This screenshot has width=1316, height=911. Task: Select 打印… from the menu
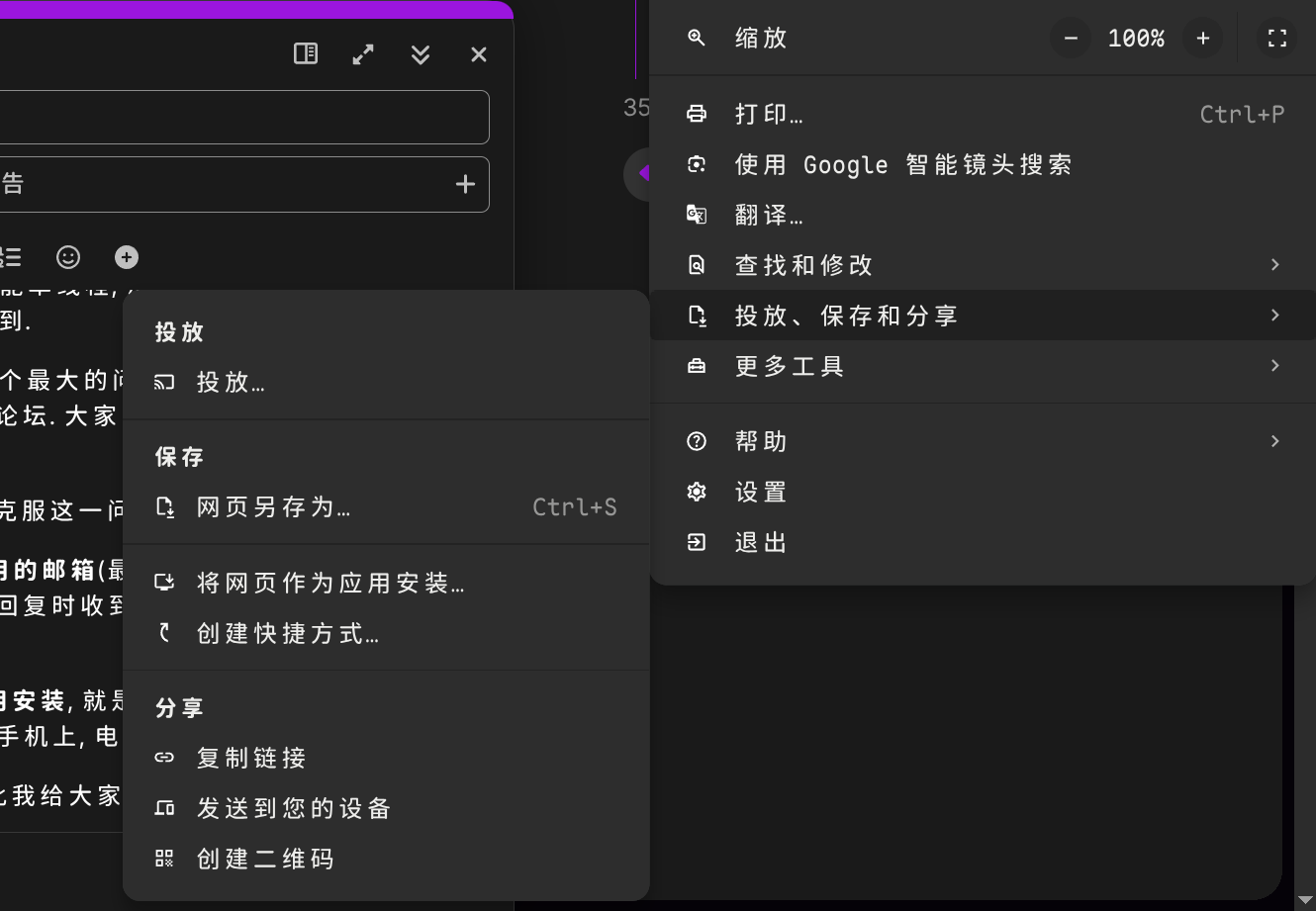(x=769, y=114)
